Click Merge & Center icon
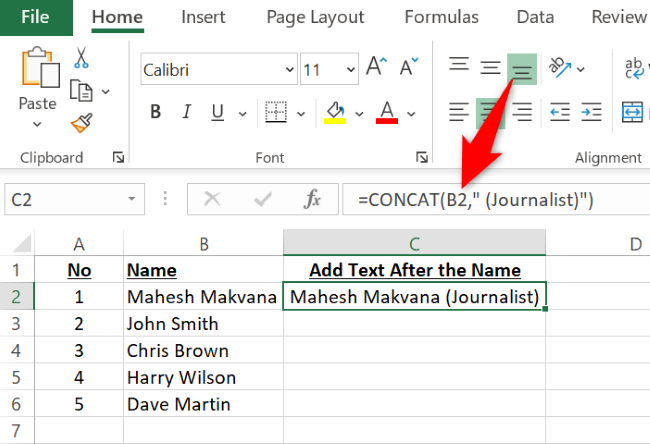The width and height of the screenshot is (650, 444). pos(633,112)
